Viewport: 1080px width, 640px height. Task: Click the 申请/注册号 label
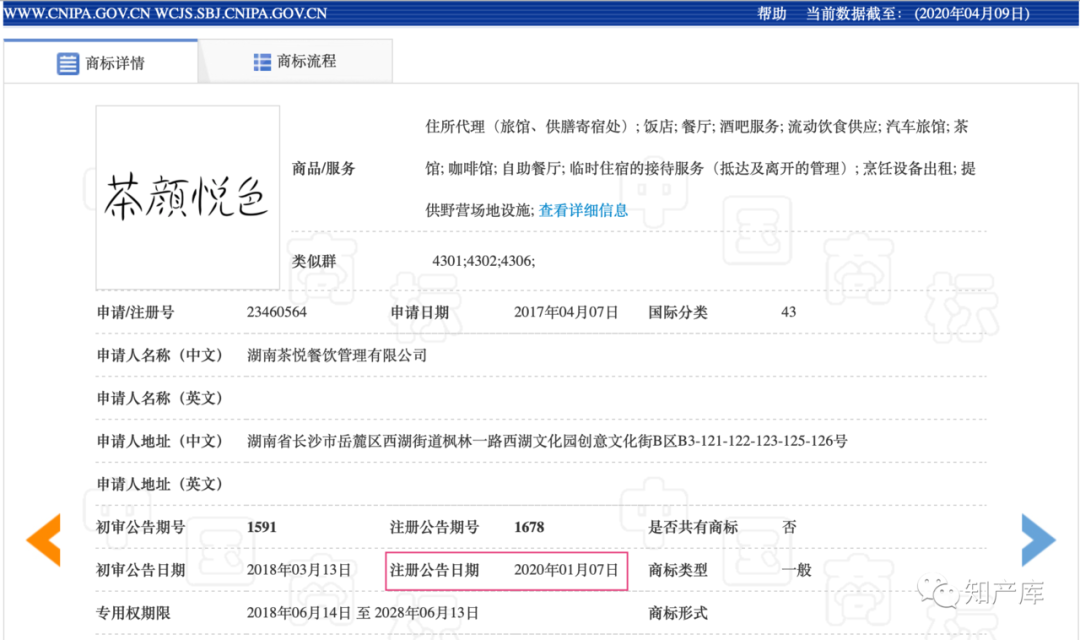tap(135, 312)
